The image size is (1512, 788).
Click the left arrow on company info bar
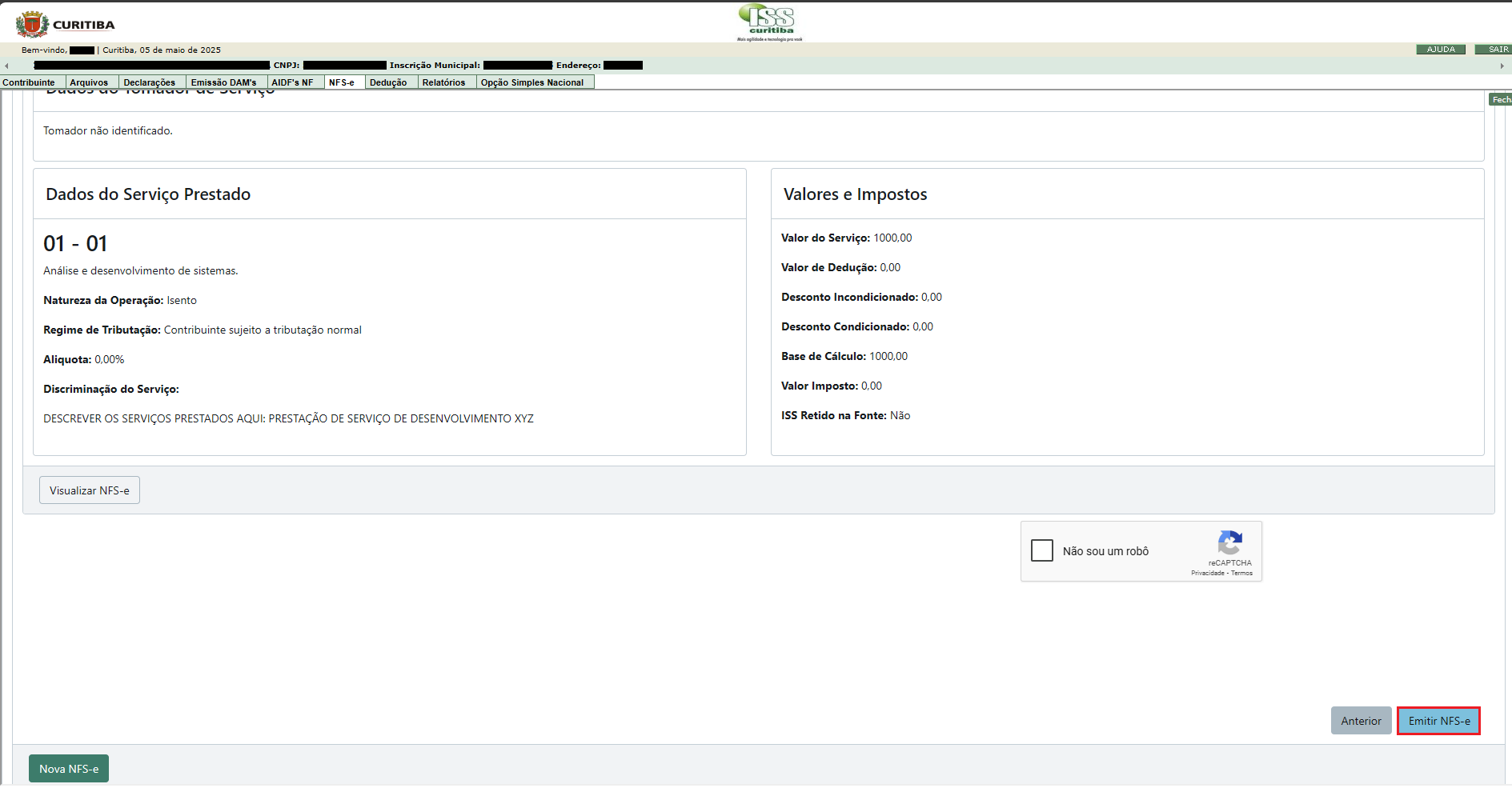coord(6,66)
